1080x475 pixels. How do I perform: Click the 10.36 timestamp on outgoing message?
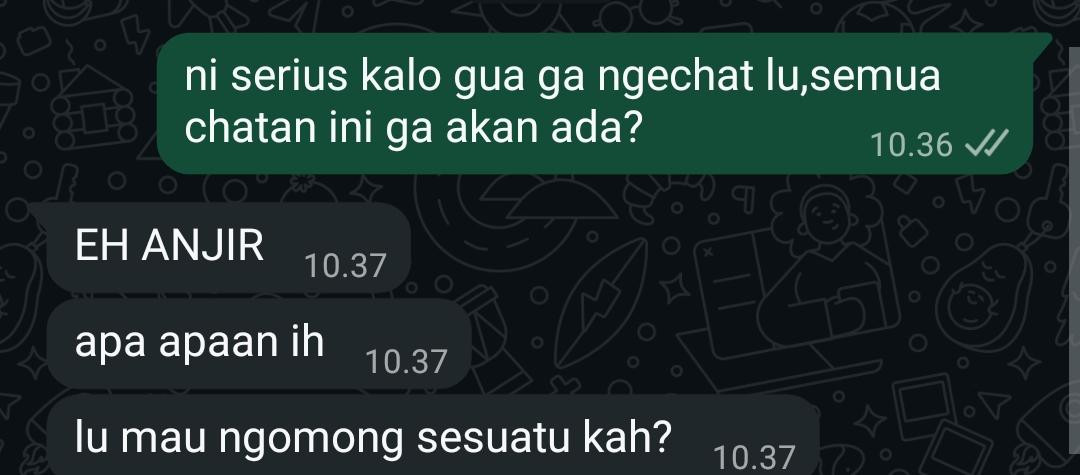pyautogui.click(x=911, y=145)
